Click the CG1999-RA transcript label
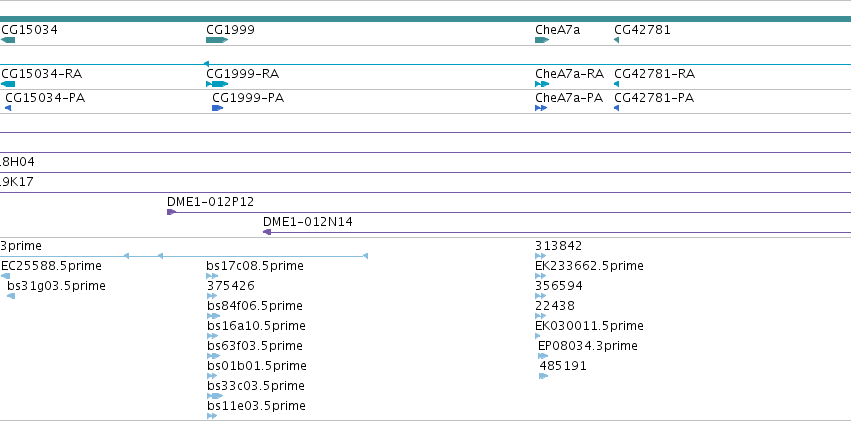The height and width of the screenshot is (421, 851). click(243, 73)
